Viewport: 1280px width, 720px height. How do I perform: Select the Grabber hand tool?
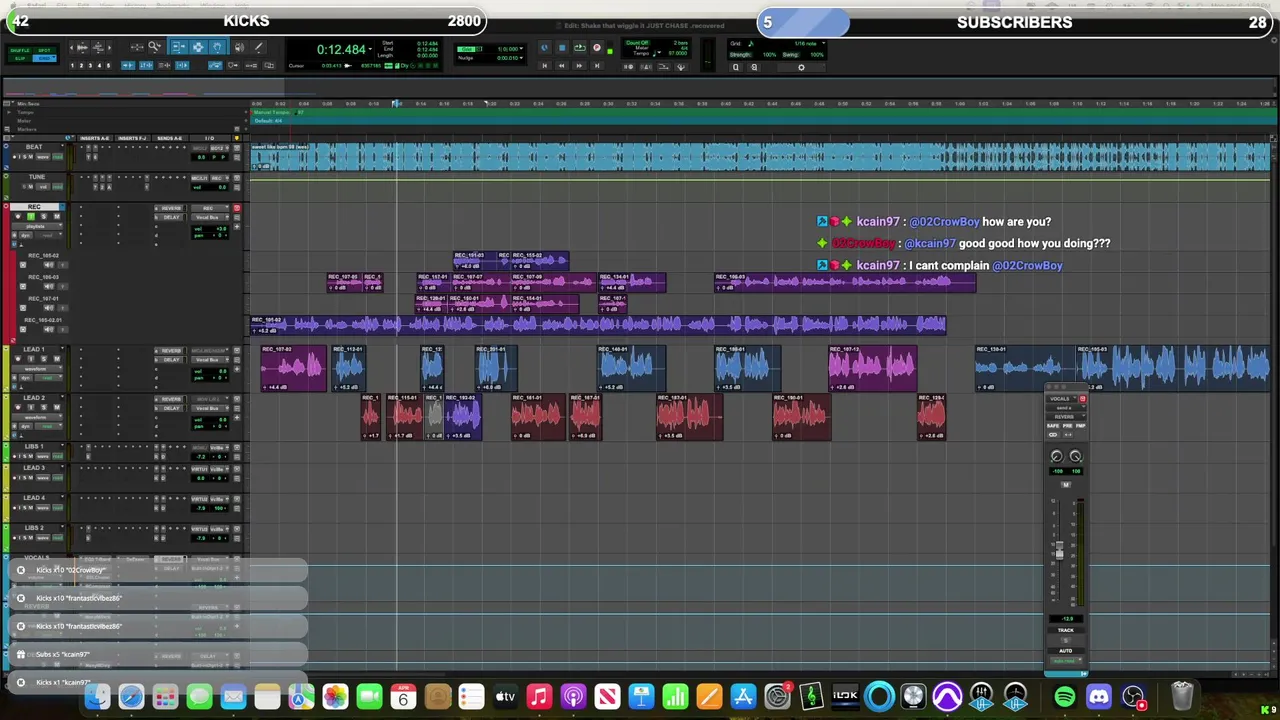coord(217,47)
